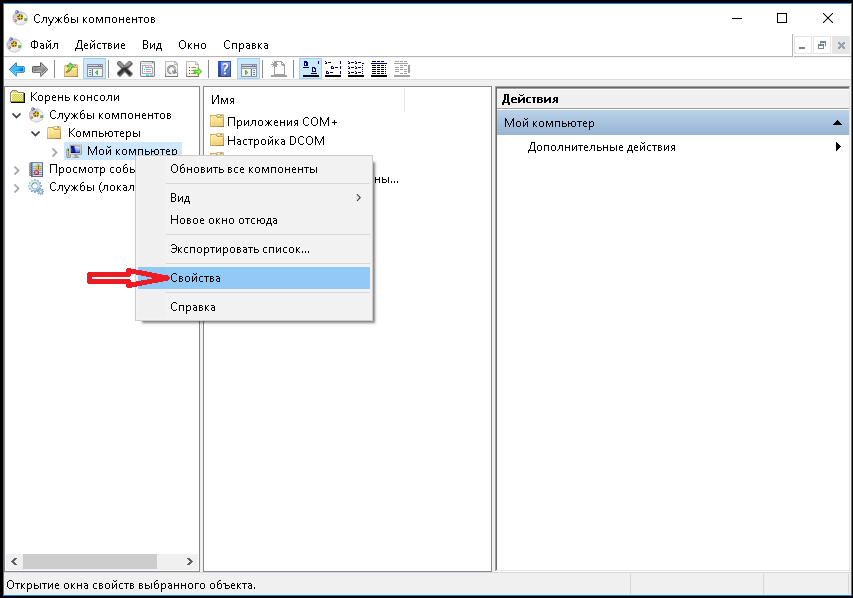Viewport: 853px width, 598px height.
Task: Switch to Large icons view in toolbar
Action: (311, 69)
